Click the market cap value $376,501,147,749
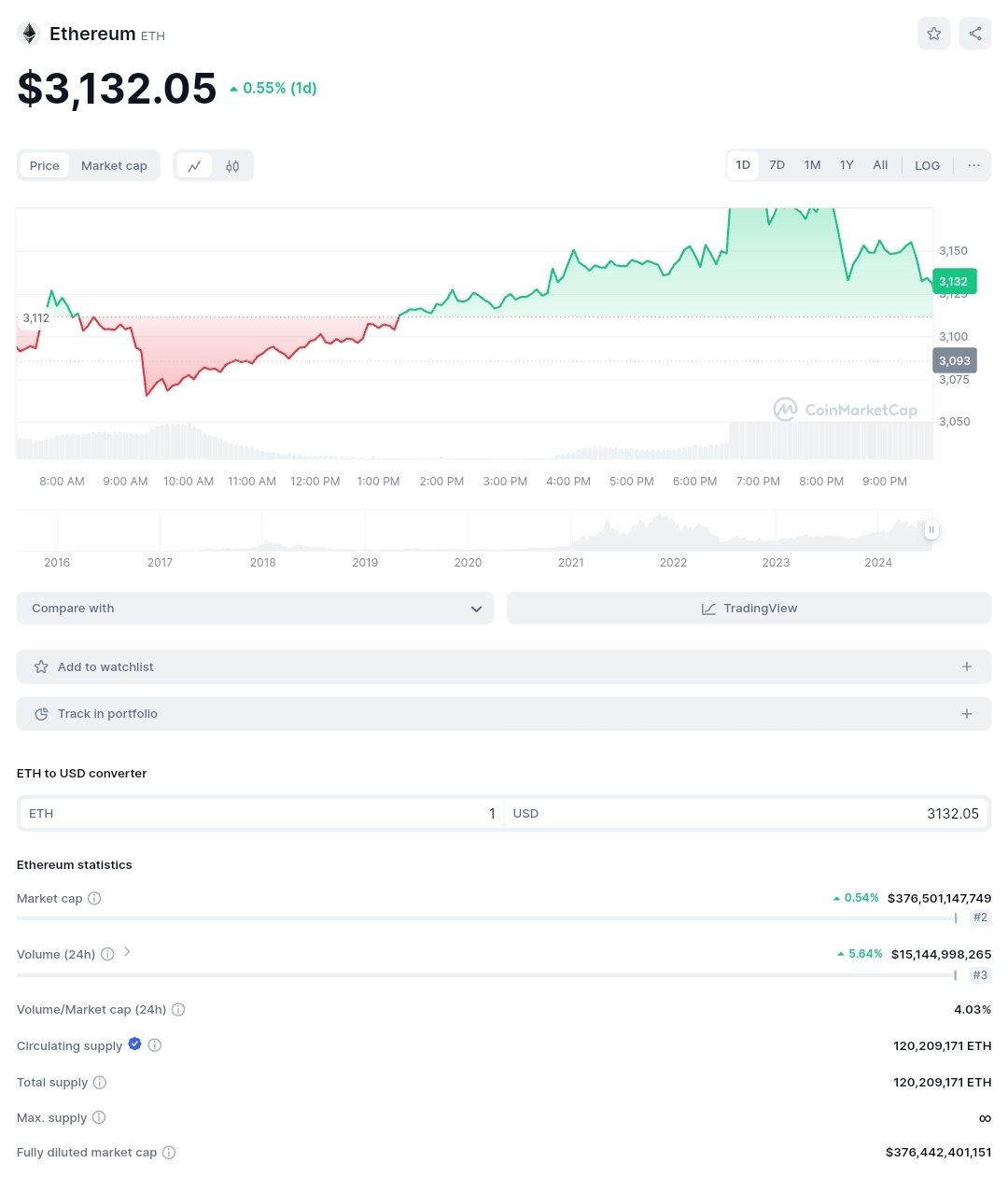Screen dimensions: 1008x1191 point(939,898)
